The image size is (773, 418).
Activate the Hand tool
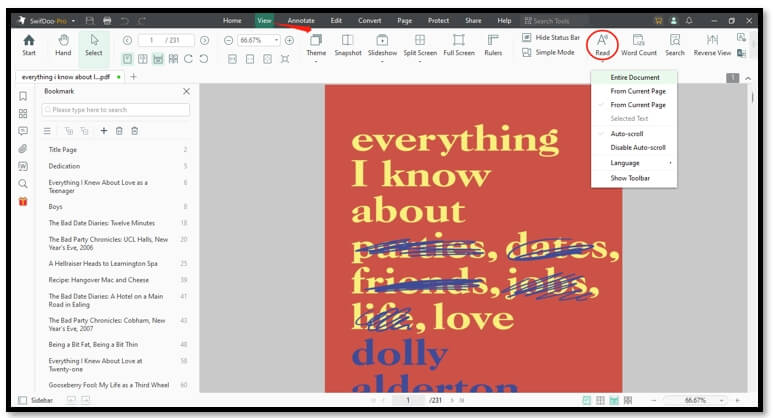tap(63, 44)
